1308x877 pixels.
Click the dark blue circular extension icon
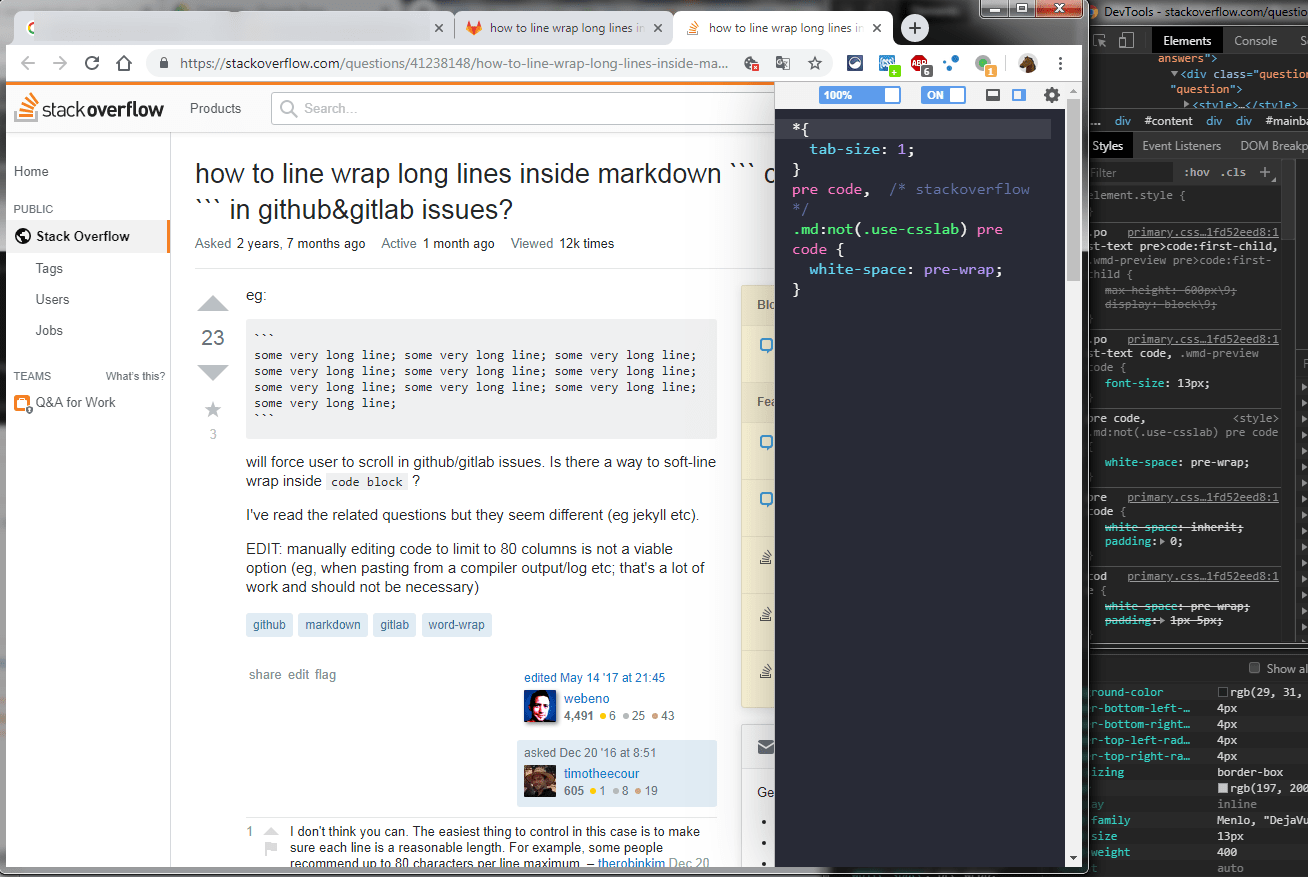(x=855, y=63)
